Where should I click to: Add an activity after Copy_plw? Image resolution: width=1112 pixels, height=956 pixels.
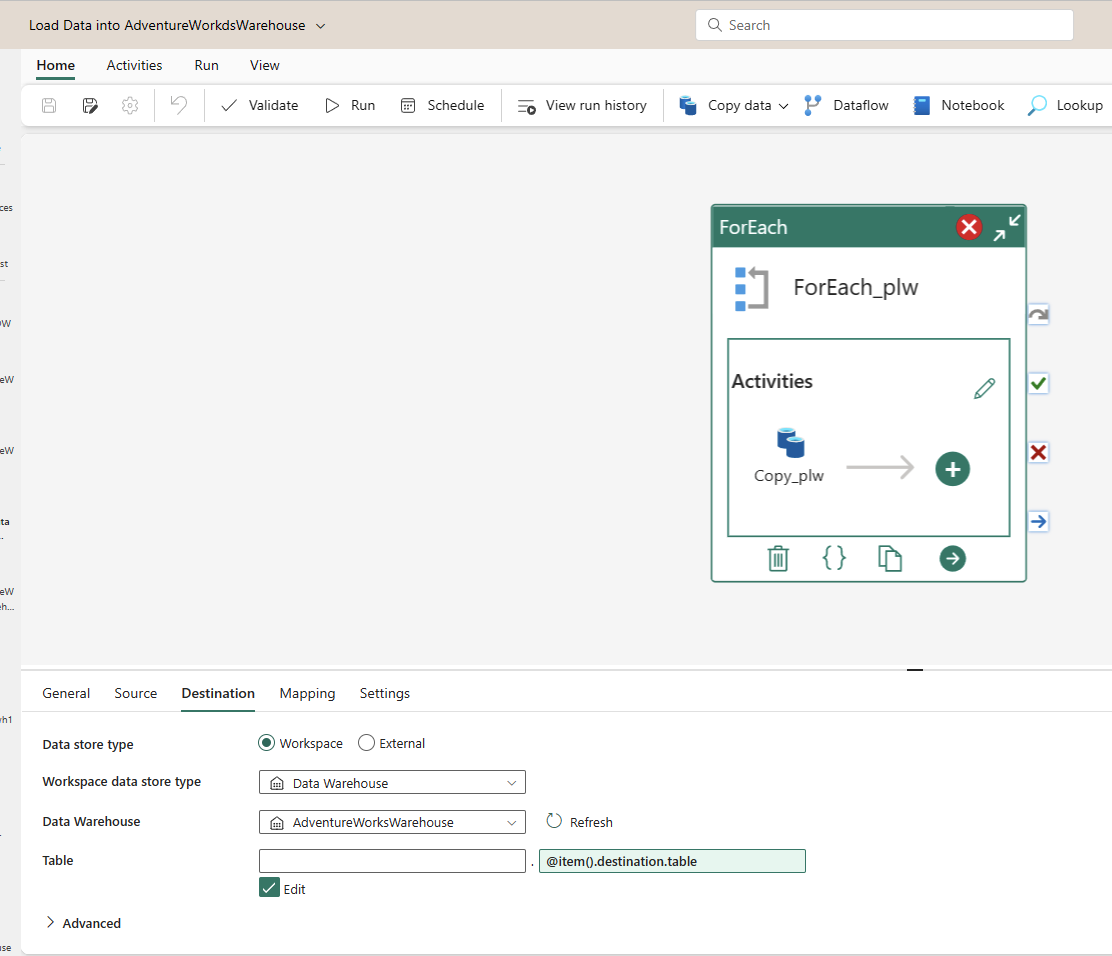pos(952,469)
